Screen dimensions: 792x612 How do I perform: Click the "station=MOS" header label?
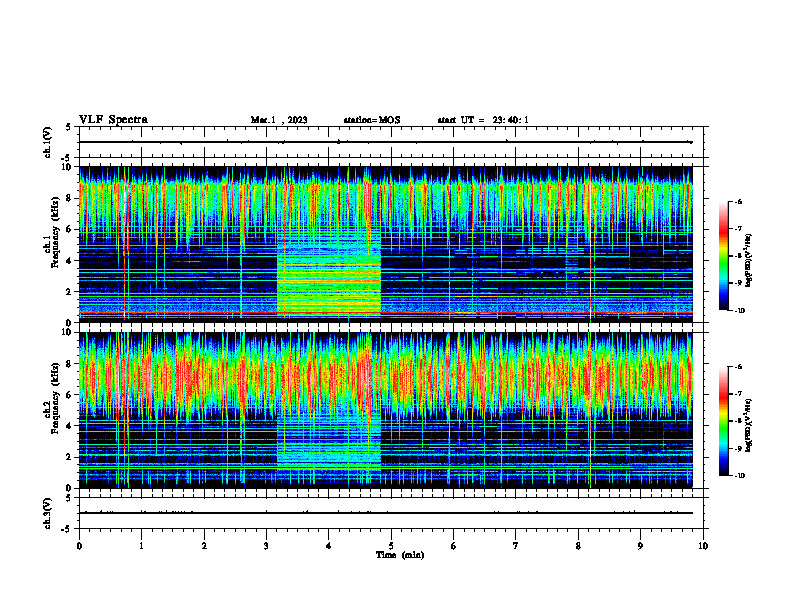[x=372, y=120]
